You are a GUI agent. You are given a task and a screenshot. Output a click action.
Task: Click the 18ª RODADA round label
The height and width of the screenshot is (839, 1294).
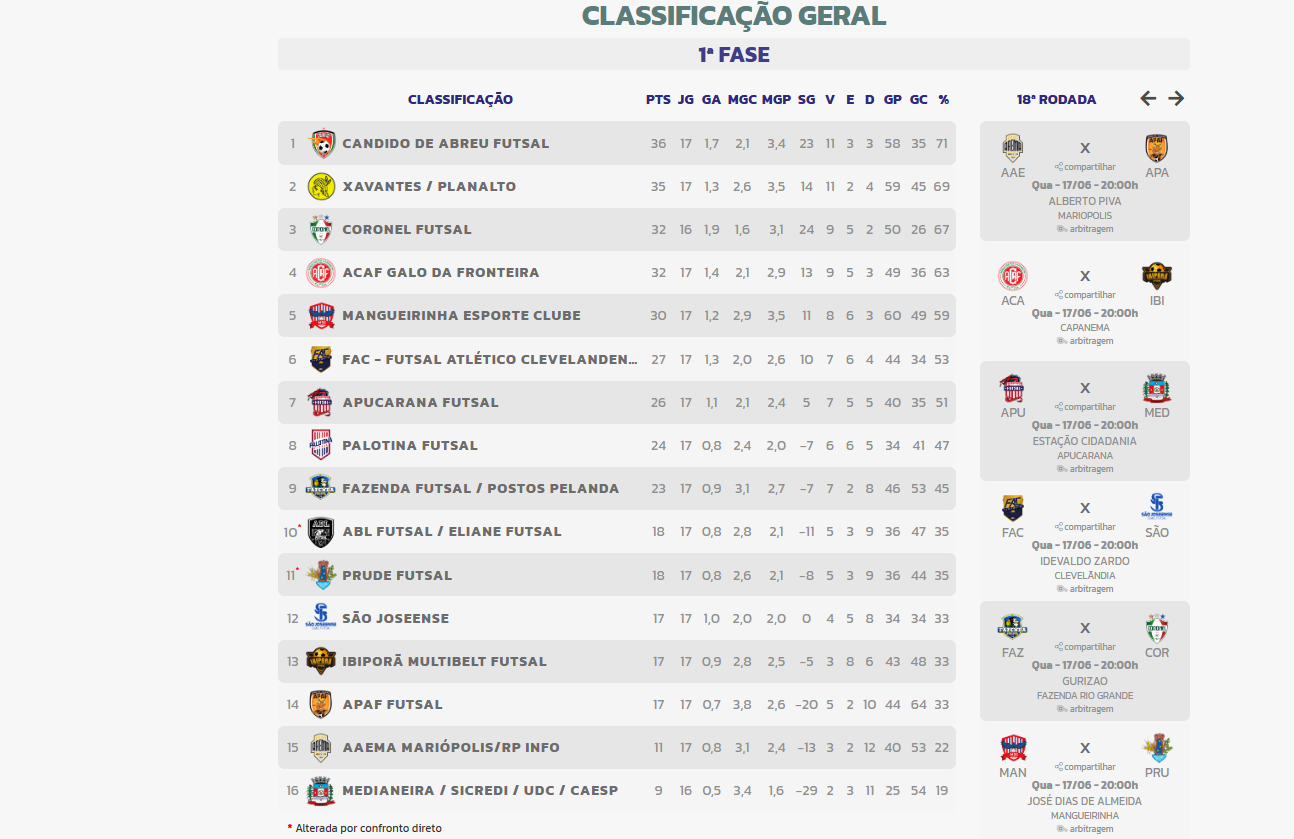click(1056, 99)
